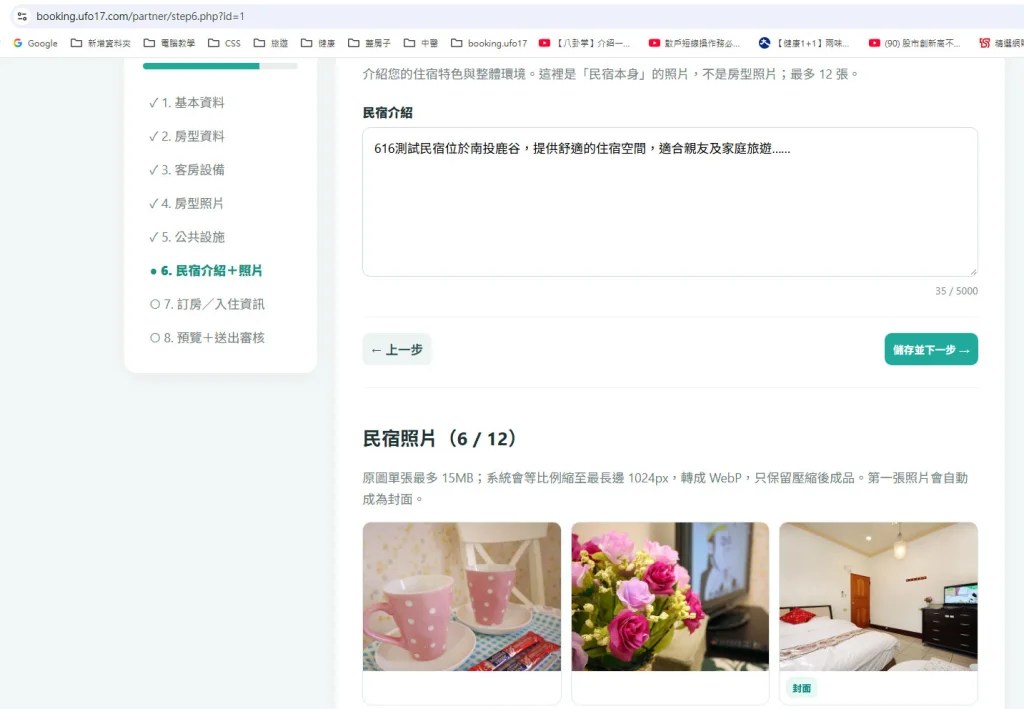This screenshot has height=709, width=1024.
Task: Click the 民宿介紹 field label
Action: (387, 112)
